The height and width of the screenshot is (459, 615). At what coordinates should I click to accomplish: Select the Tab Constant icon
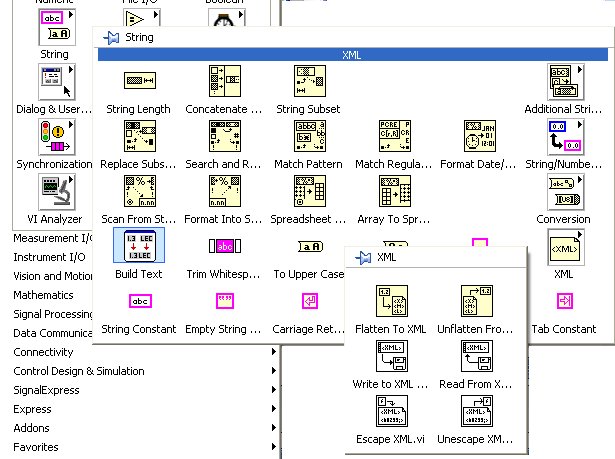(x=565, y=301)
